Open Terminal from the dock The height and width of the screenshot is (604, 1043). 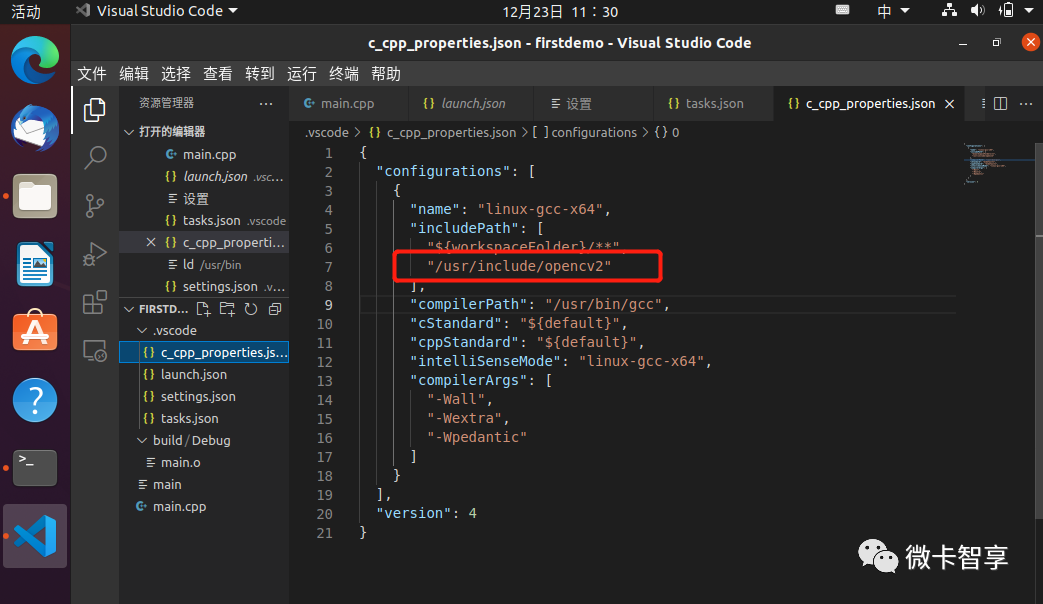35,468
